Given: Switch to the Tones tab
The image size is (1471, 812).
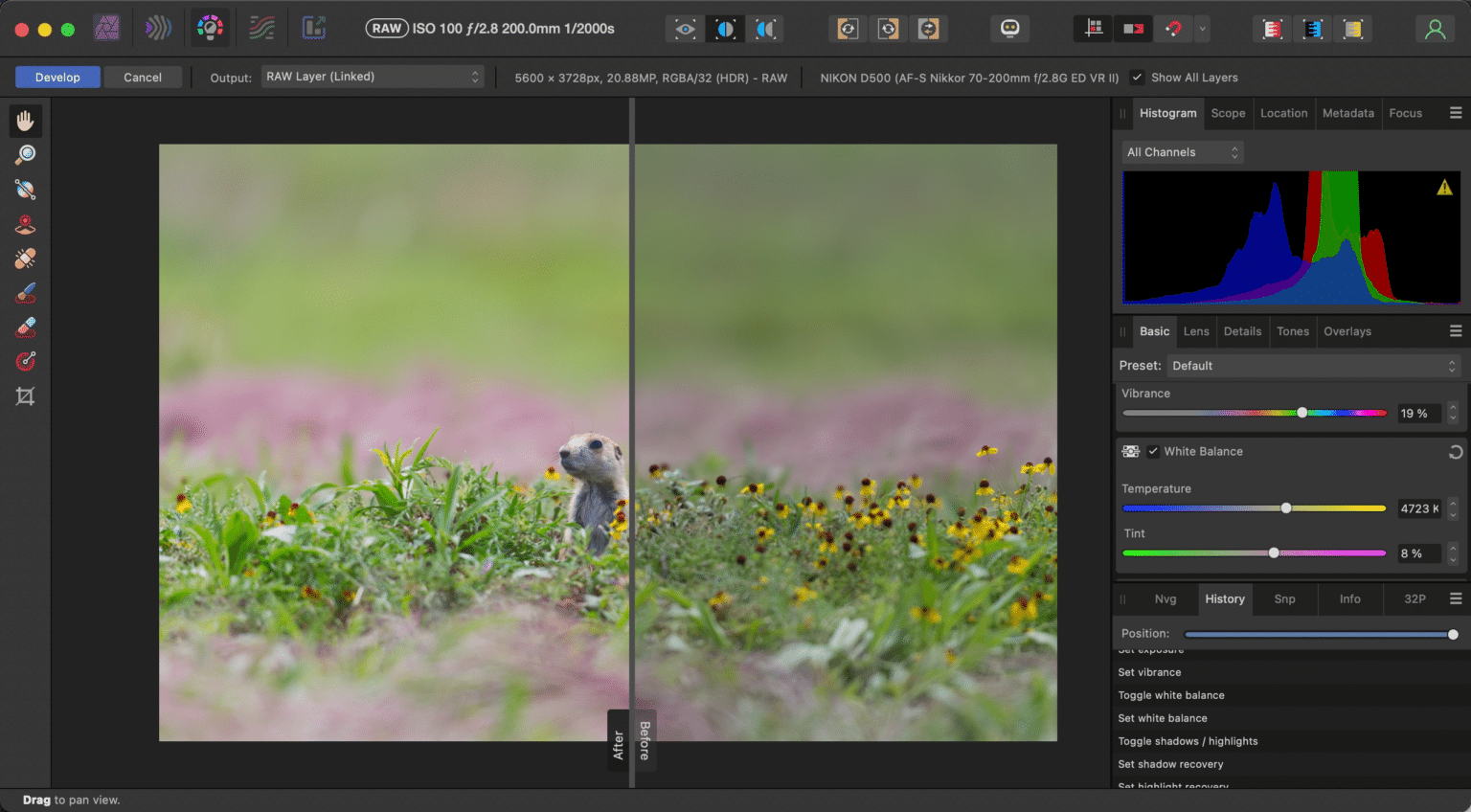Looking at the screenshot, I should pos(1293,331).
